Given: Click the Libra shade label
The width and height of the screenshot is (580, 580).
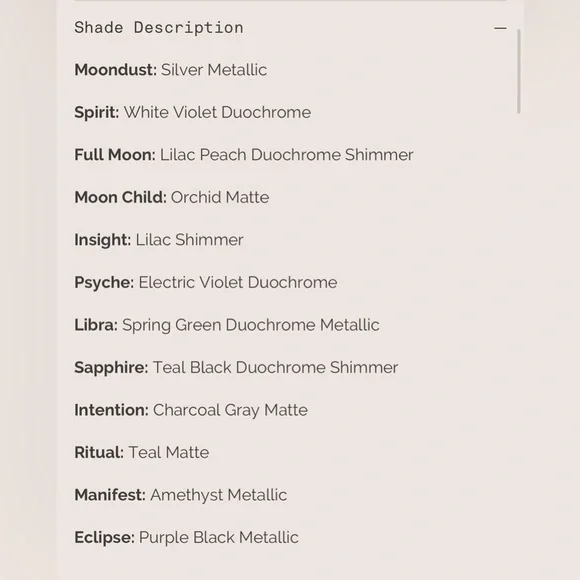Looking at the screenshot, I should click(x=96, y=325).
